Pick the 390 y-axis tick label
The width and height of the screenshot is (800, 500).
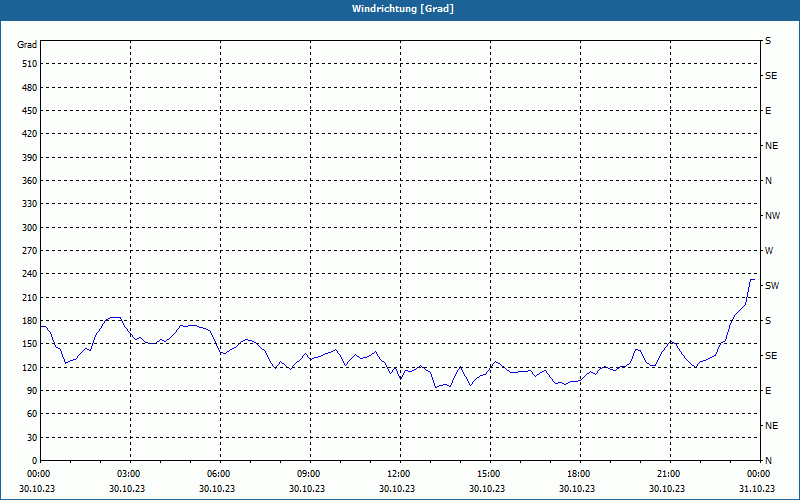point(30,158)
